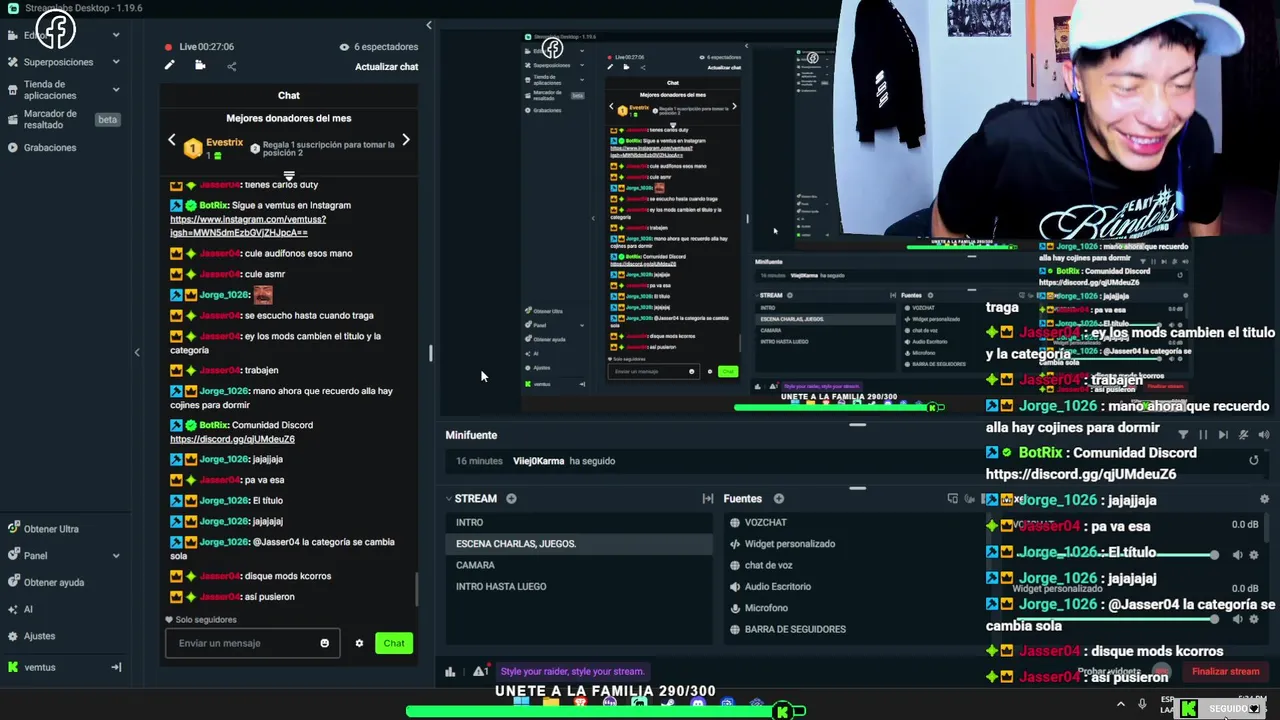Collapse the donors banner using the small down handle
Image resolution: width=1280 pixels, height=720 pixels.
[x=289, y=176]
